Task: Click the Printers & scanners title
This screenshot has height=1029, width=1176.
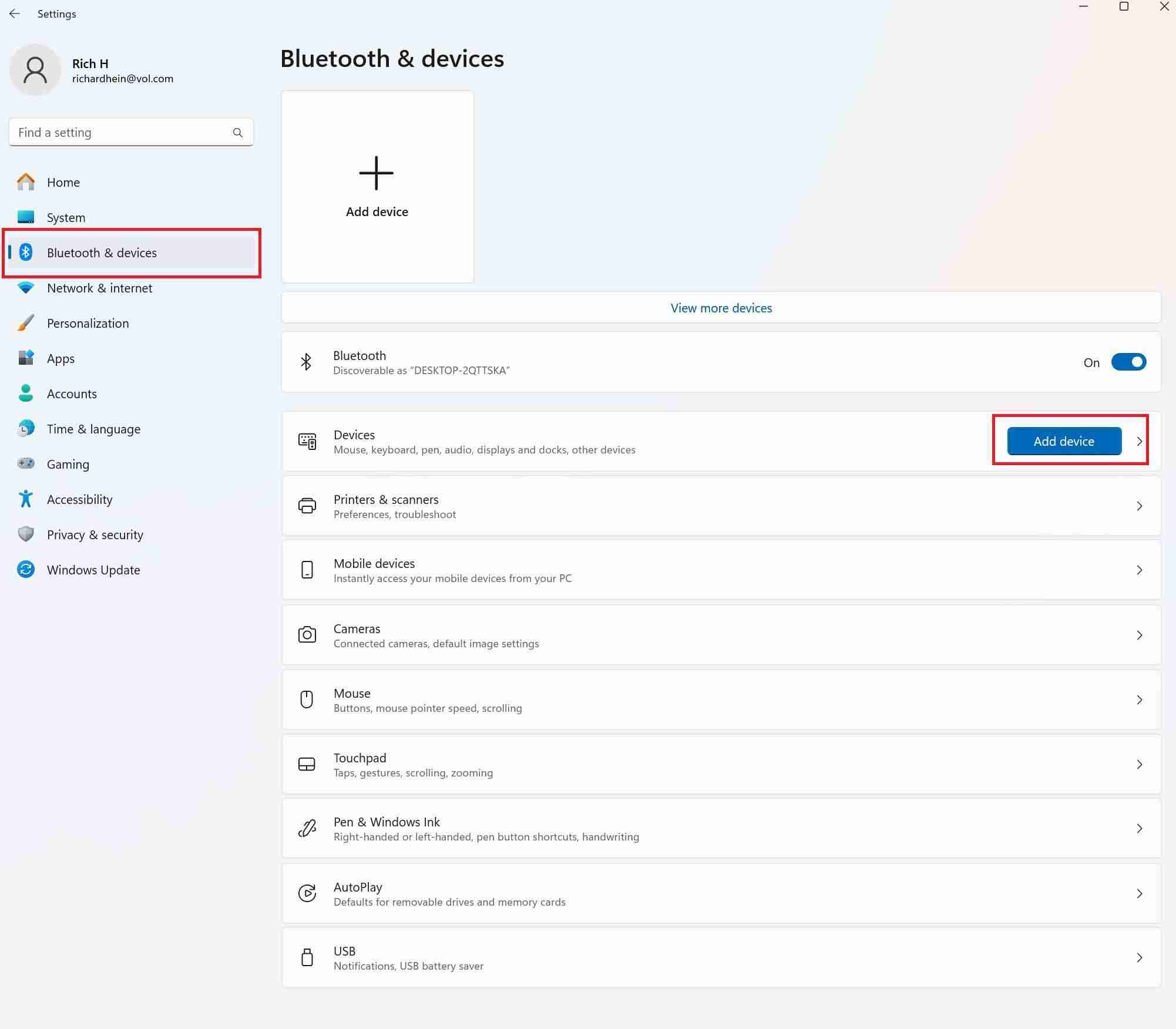Action: [x=386, y=499]
